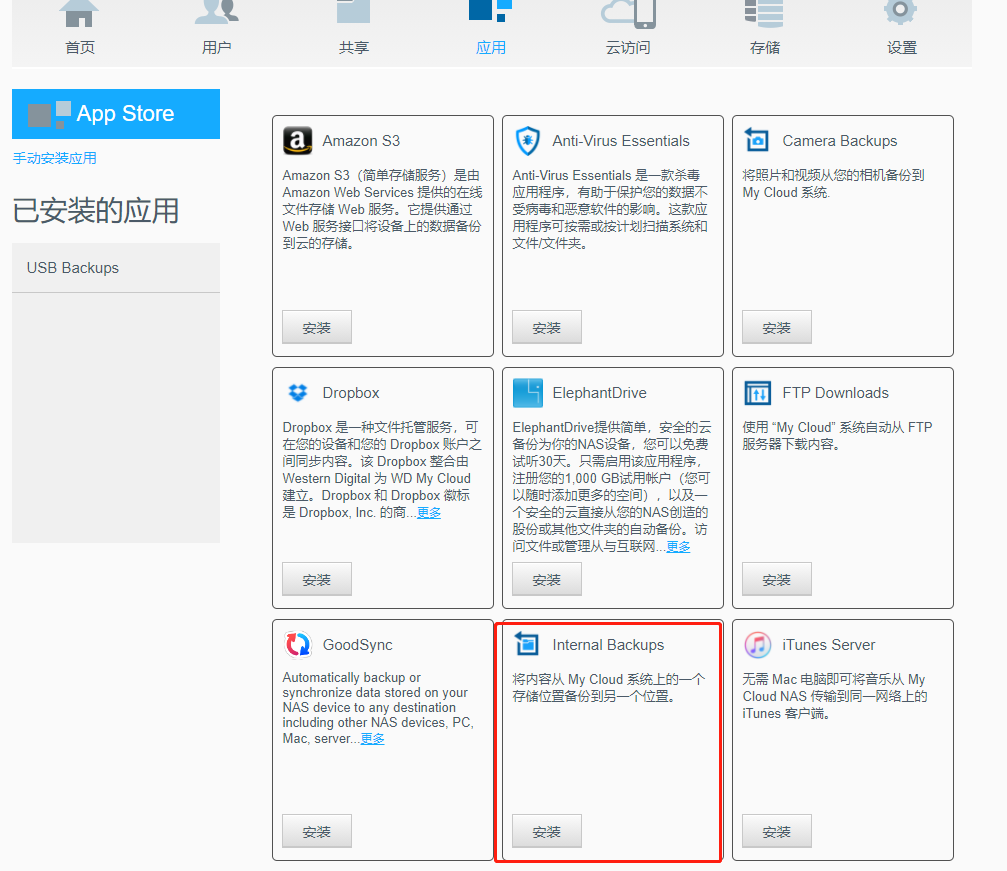Switch to the 云访问 tab label
This screenshot has width=1007, height=871.
pos(628,48)
